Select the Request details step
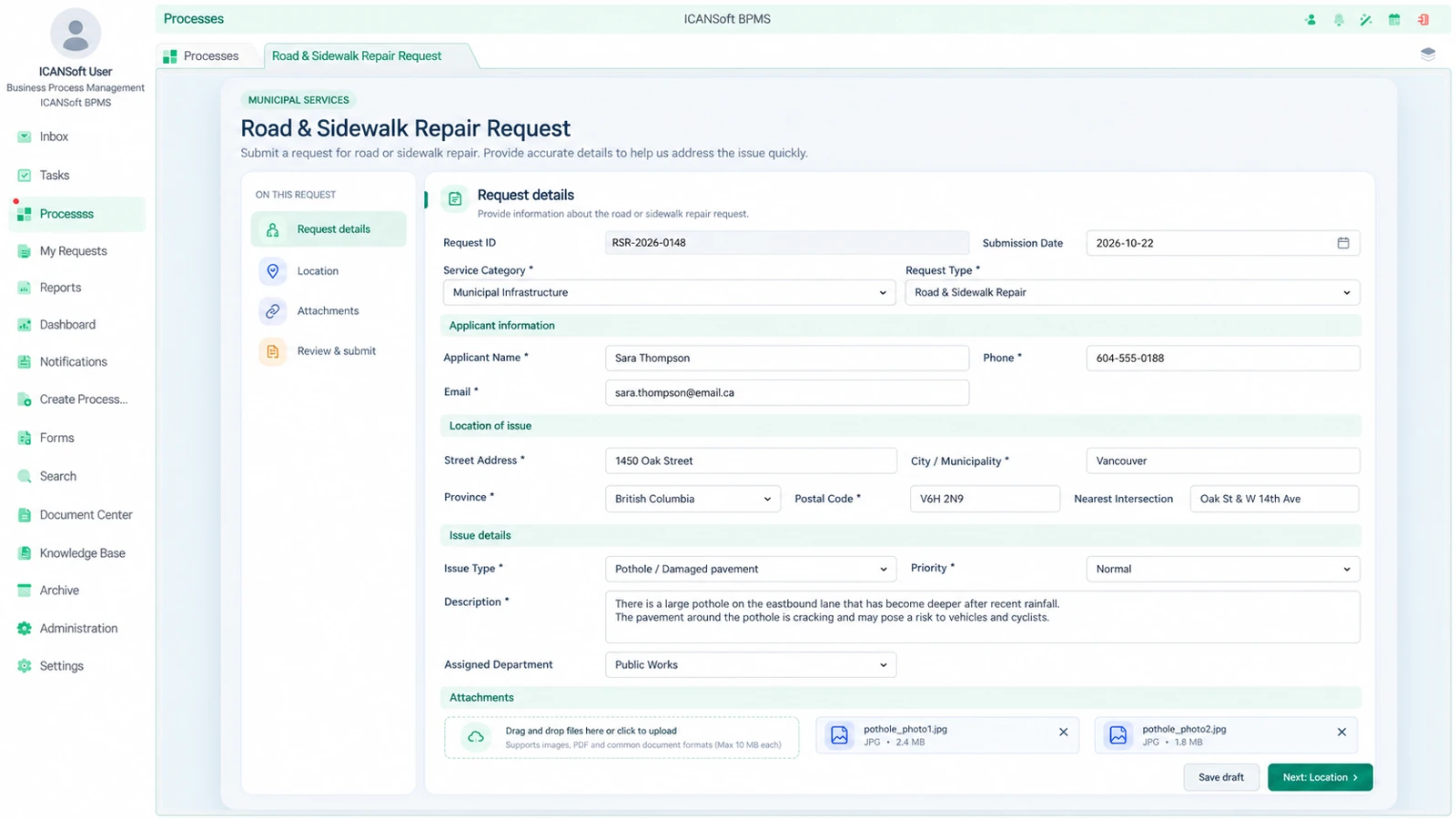The image size is (1456, 819). coord(329,229)
